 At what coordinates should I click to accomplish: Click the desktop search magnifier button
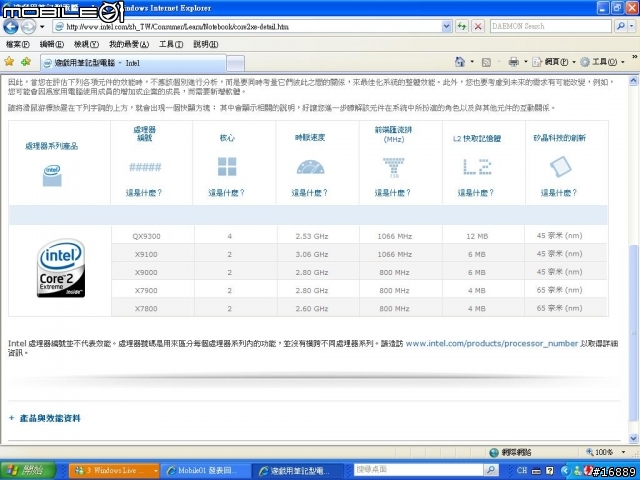tap(491, 470)
